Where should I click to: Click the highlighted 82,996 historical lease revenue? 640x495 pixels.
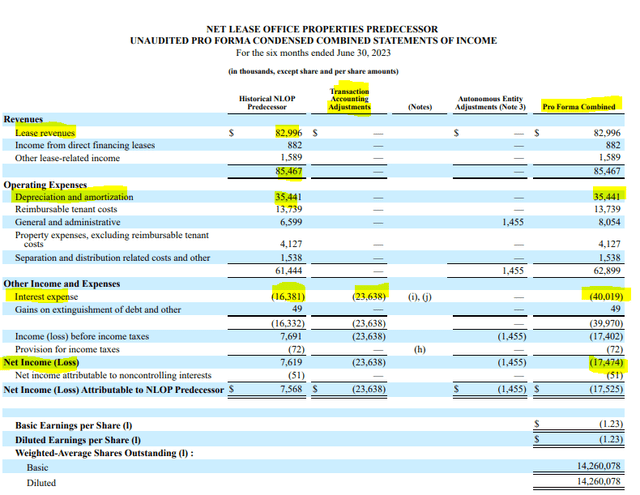[287, 132]
